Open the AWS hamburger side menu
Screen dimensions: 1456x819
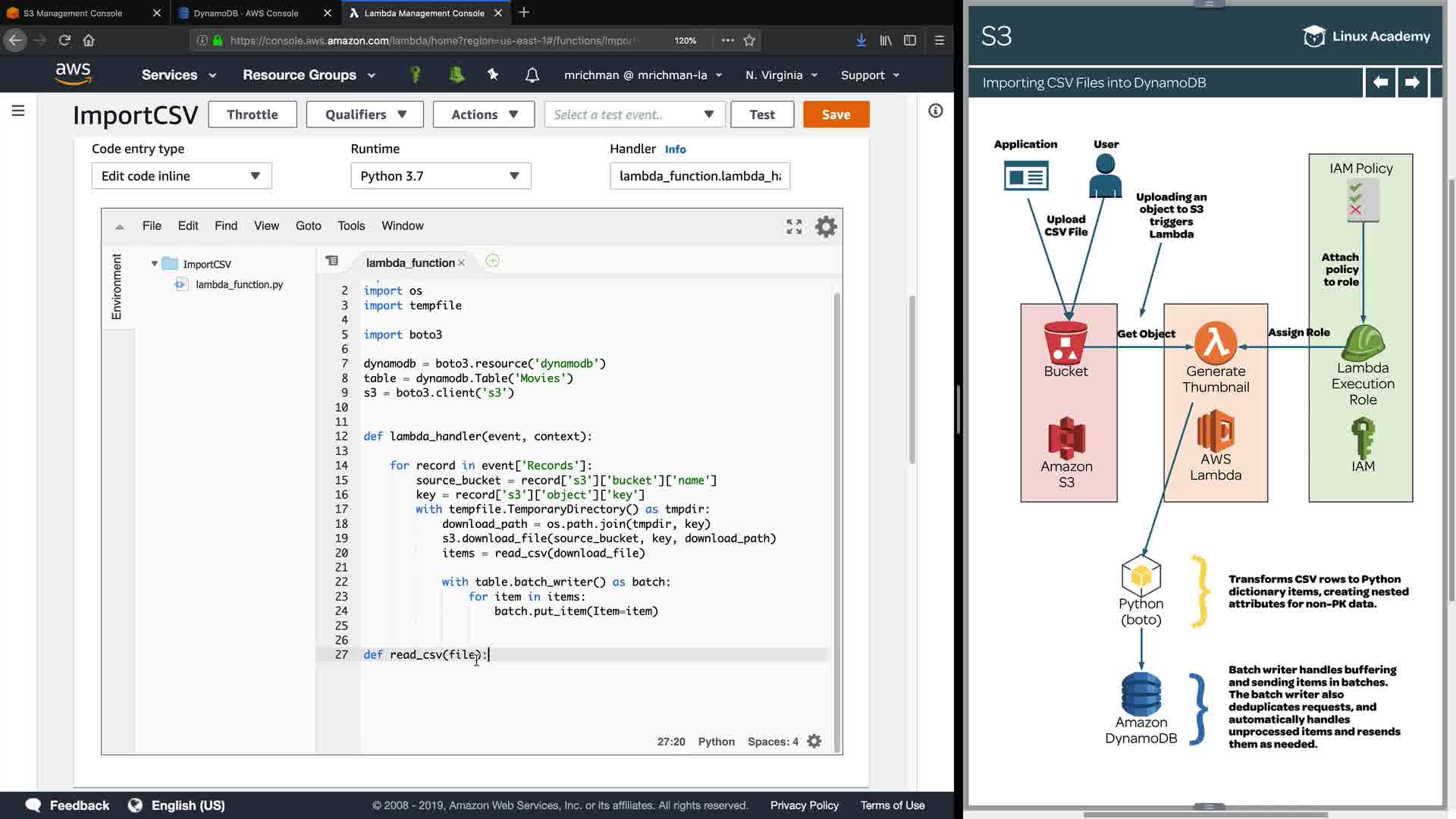(18, 111)
